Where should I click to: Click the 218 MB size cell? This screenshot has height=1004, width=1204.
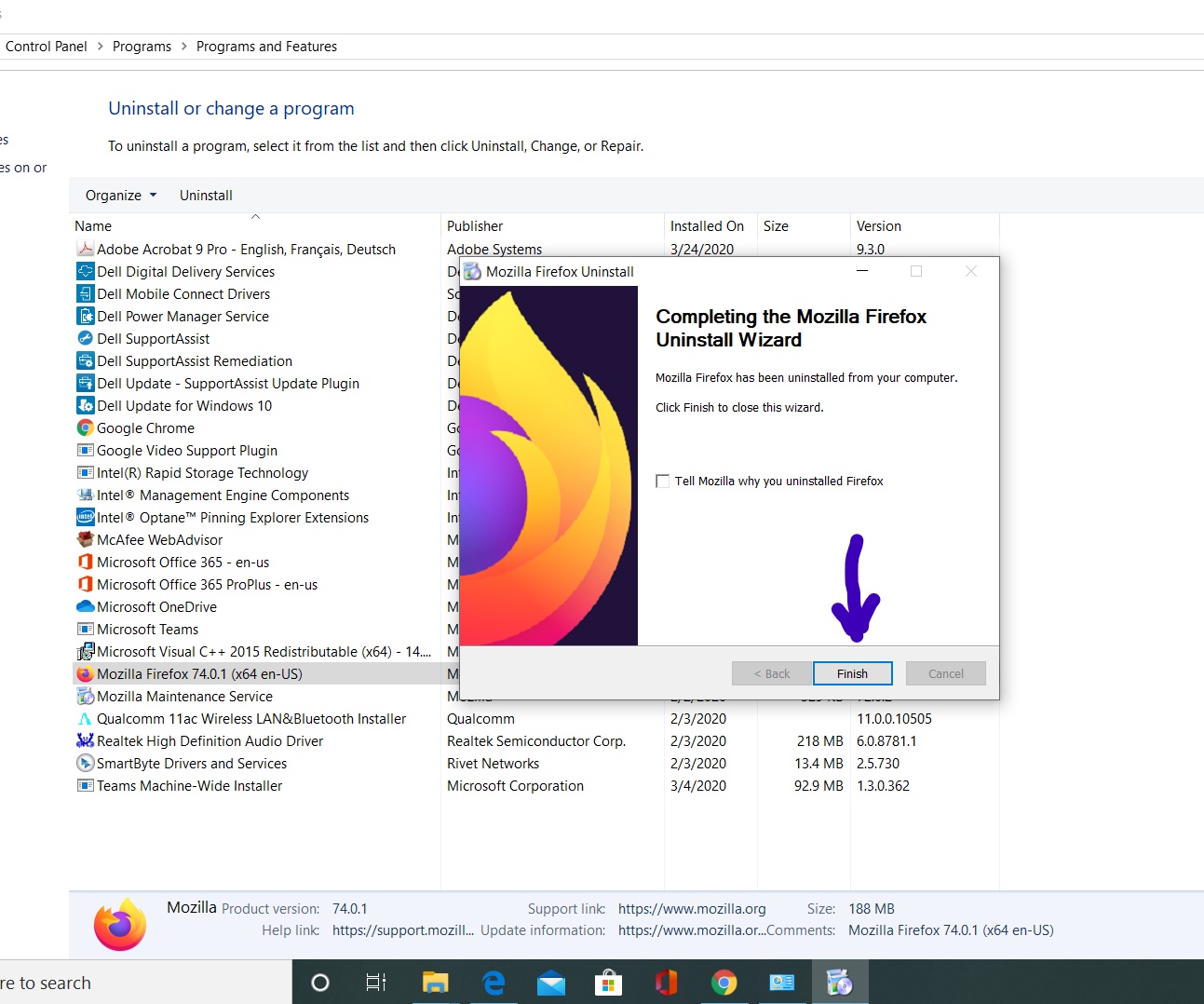(x=819, y=740)
